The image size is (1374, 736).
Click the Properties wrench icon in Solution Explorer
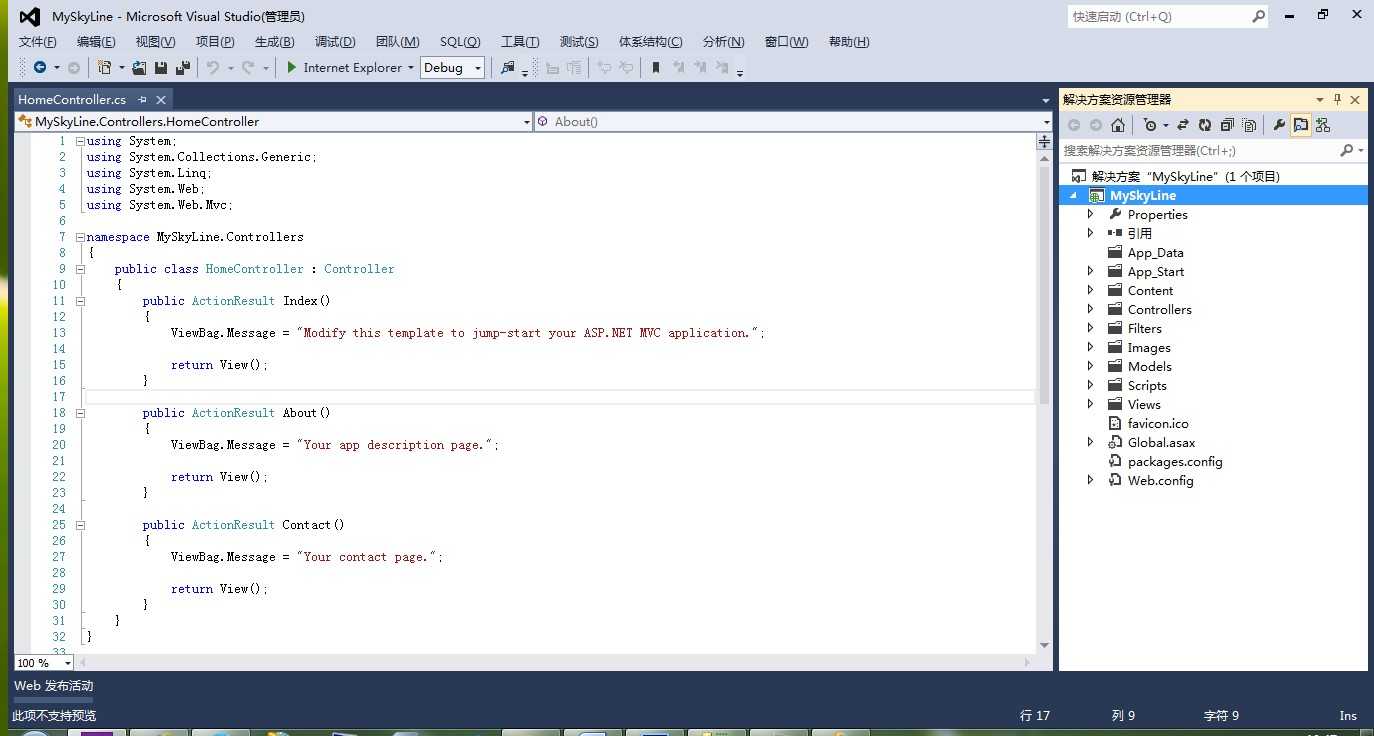(x=1279, y=125)
